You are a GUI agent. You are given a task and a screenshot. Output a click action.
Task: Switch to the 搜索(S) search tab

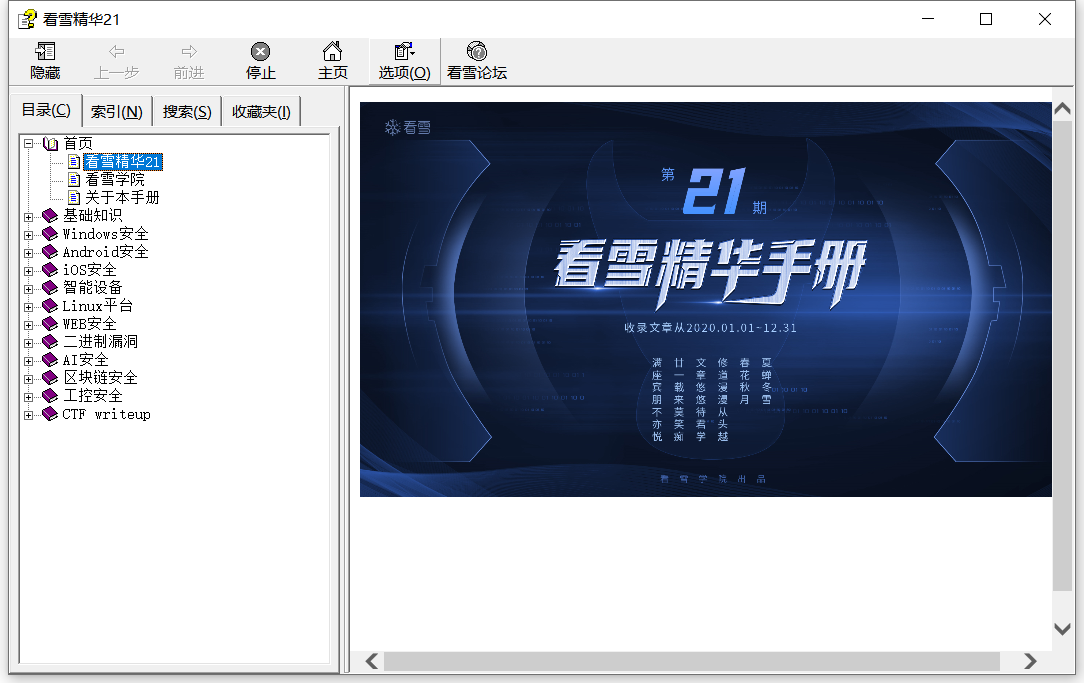pyautogui.click(x=187, y=111)
